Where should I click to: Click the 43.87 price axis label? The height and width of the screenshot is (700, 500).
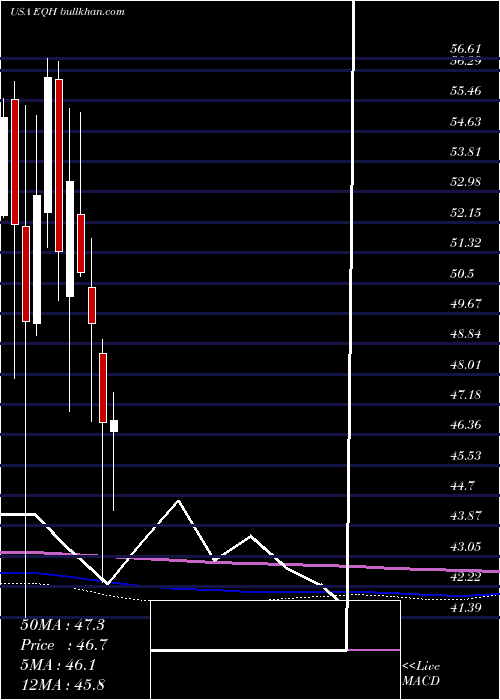click(466, 516)
